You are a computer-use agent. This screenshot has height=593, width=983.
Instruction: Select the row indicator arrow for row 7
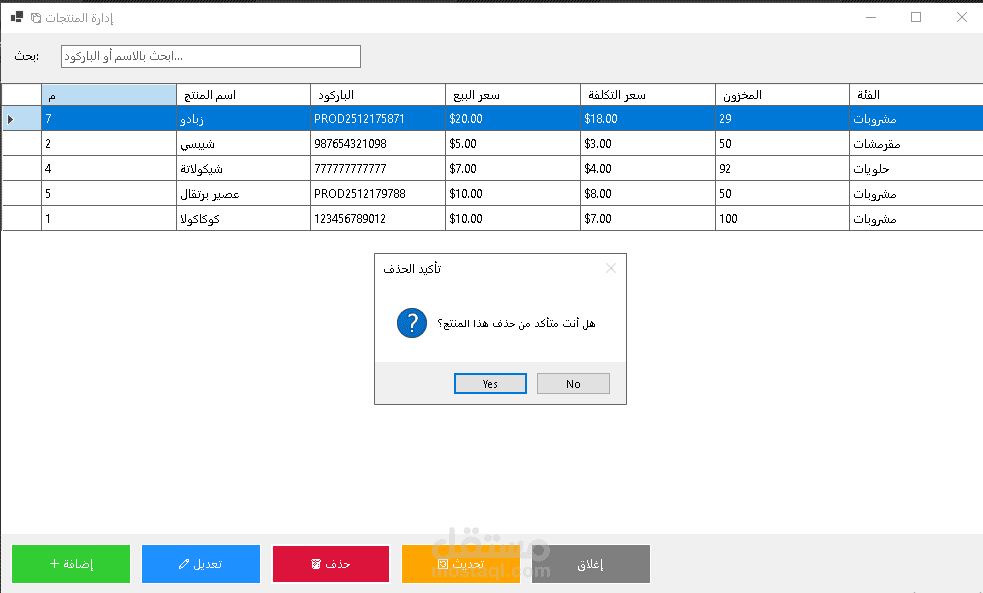click(x=11, y=119)
